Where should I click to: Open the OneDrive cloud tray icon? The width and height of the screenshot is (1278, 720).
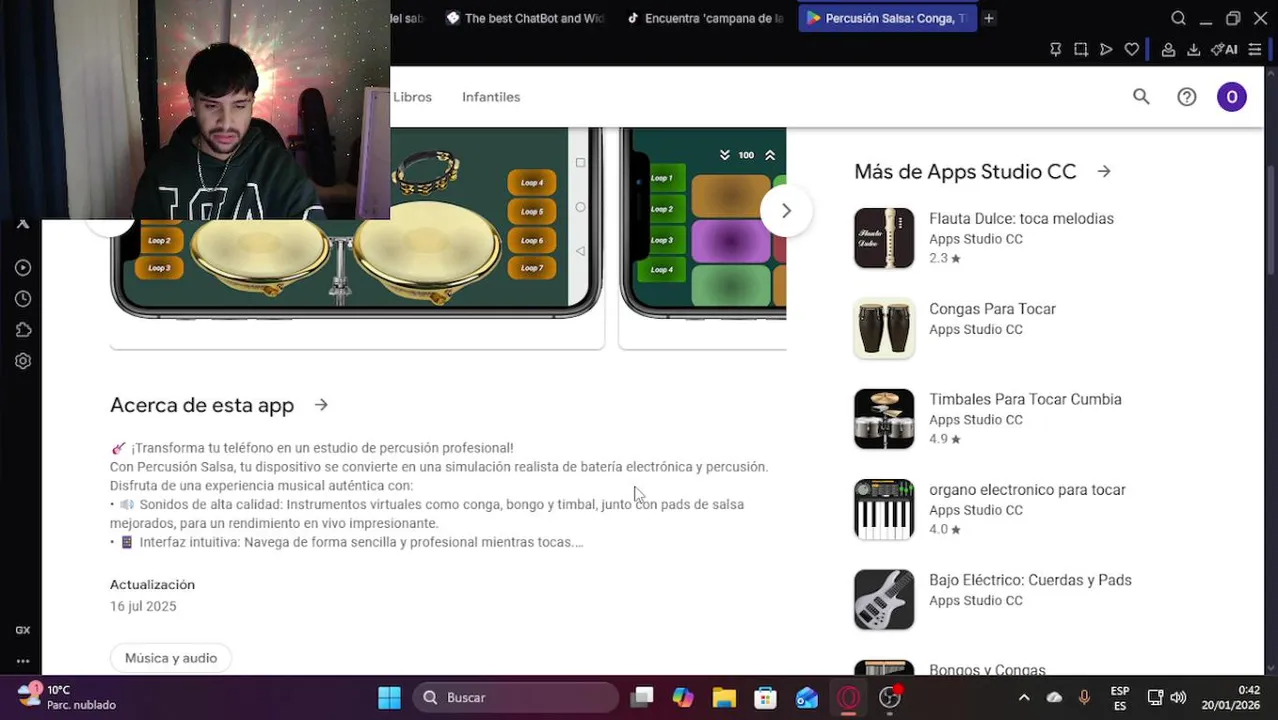[1054, 698]
